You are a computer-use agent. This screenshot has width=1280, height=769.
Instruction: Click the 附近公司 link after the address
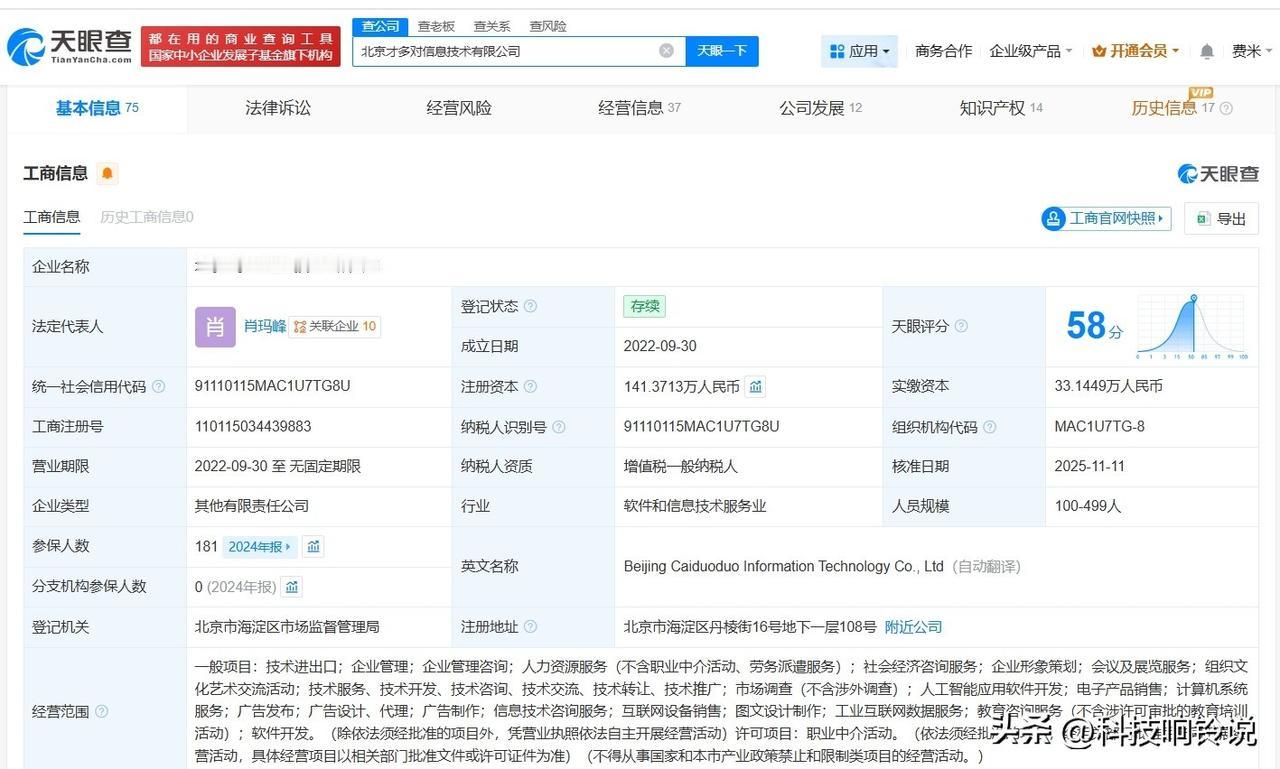914,627
